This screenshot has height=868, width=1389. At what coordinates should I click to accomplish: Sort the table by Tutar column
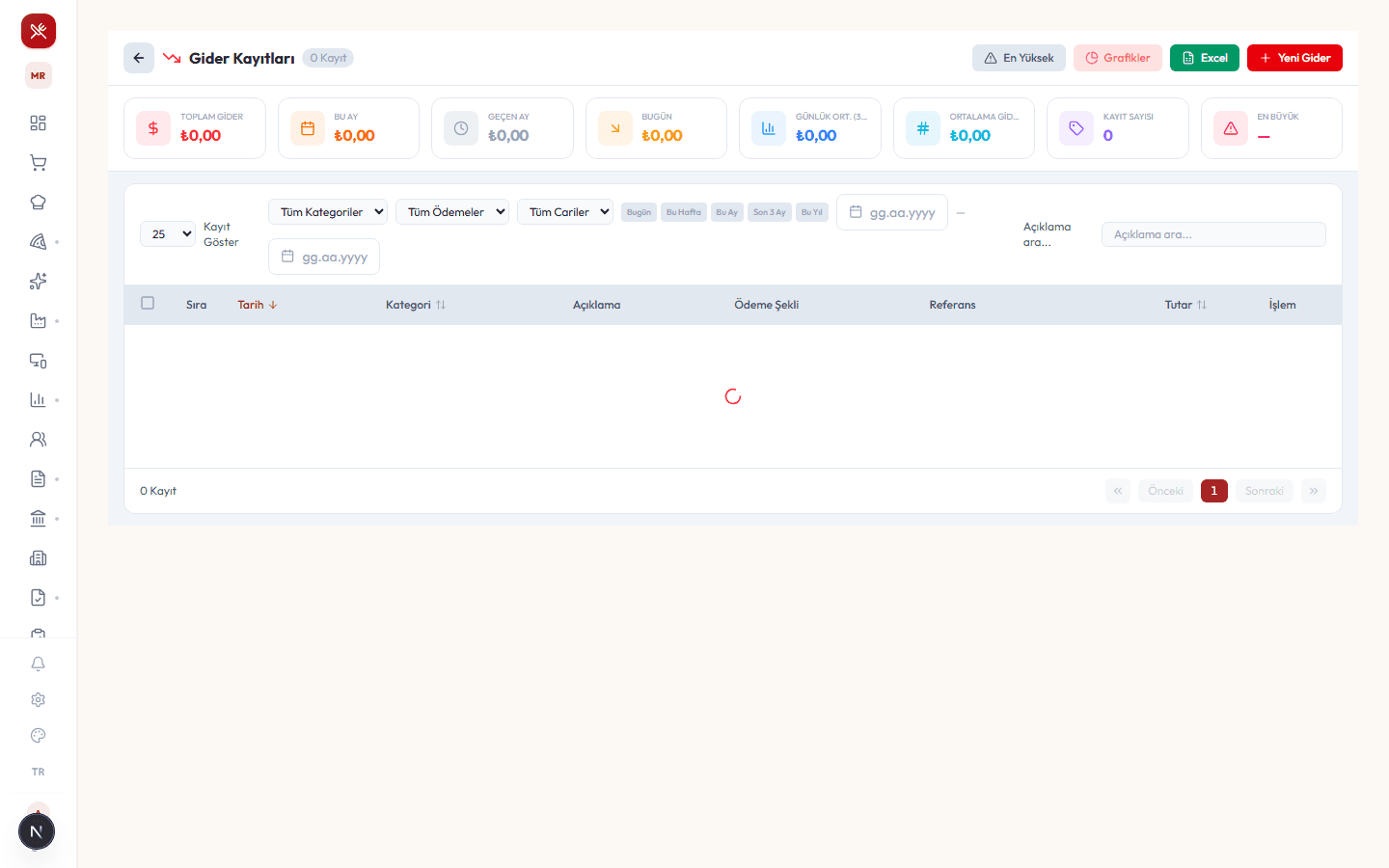(1185, 305)
